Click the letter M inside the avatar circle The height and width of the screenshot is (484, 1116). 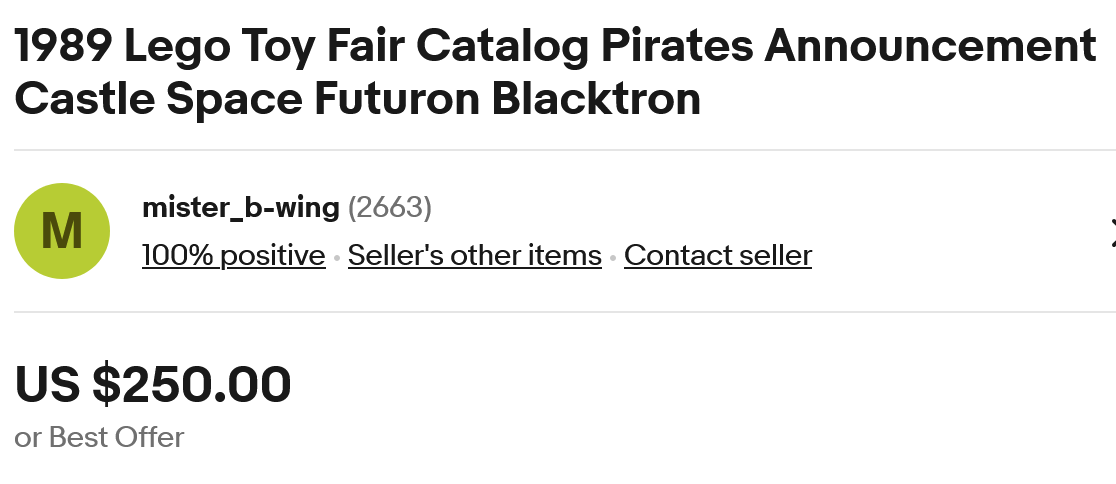point(62,231)
